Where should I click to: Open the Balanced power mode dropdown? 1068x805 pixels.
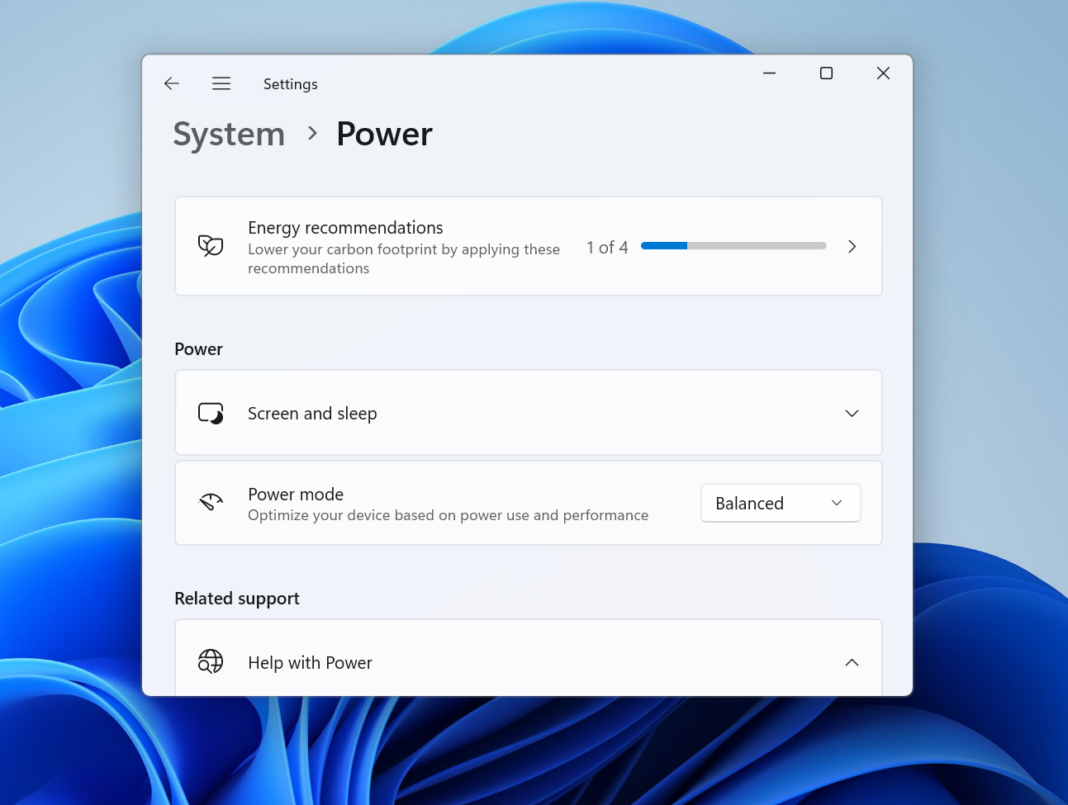pos(780,503)
